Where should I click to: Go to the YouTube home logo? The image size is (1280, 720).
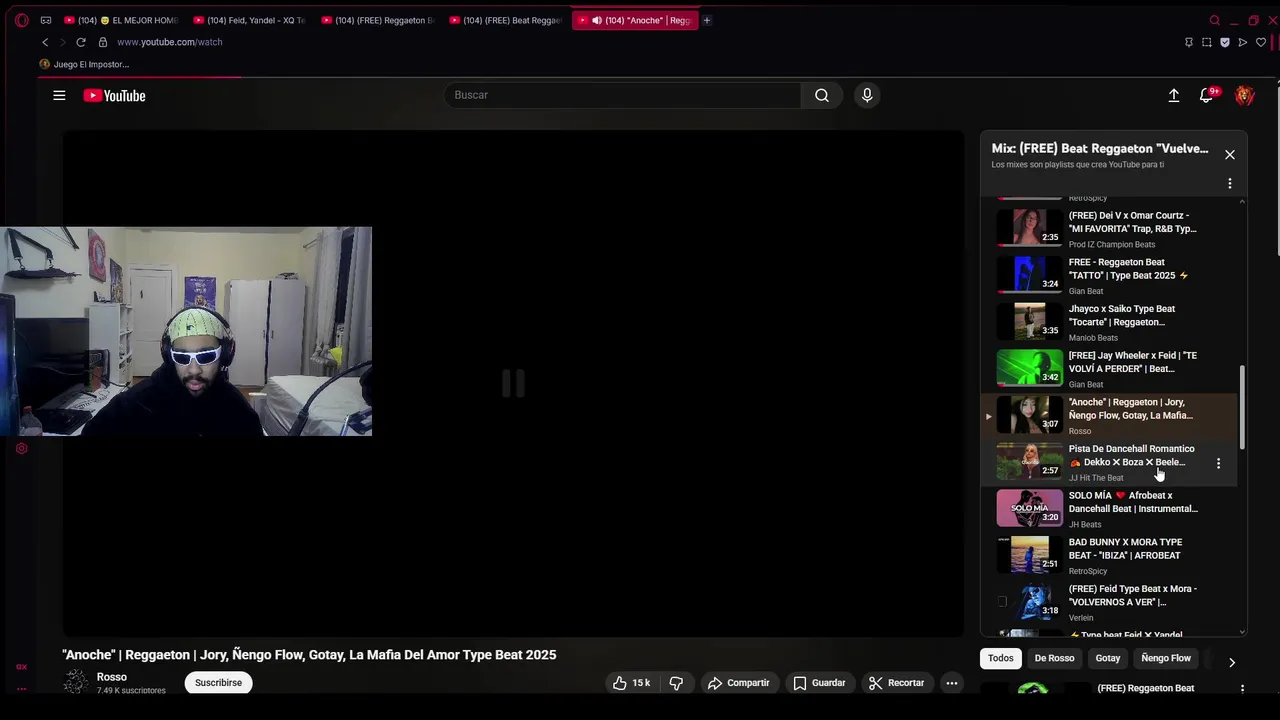pos(114,96)
